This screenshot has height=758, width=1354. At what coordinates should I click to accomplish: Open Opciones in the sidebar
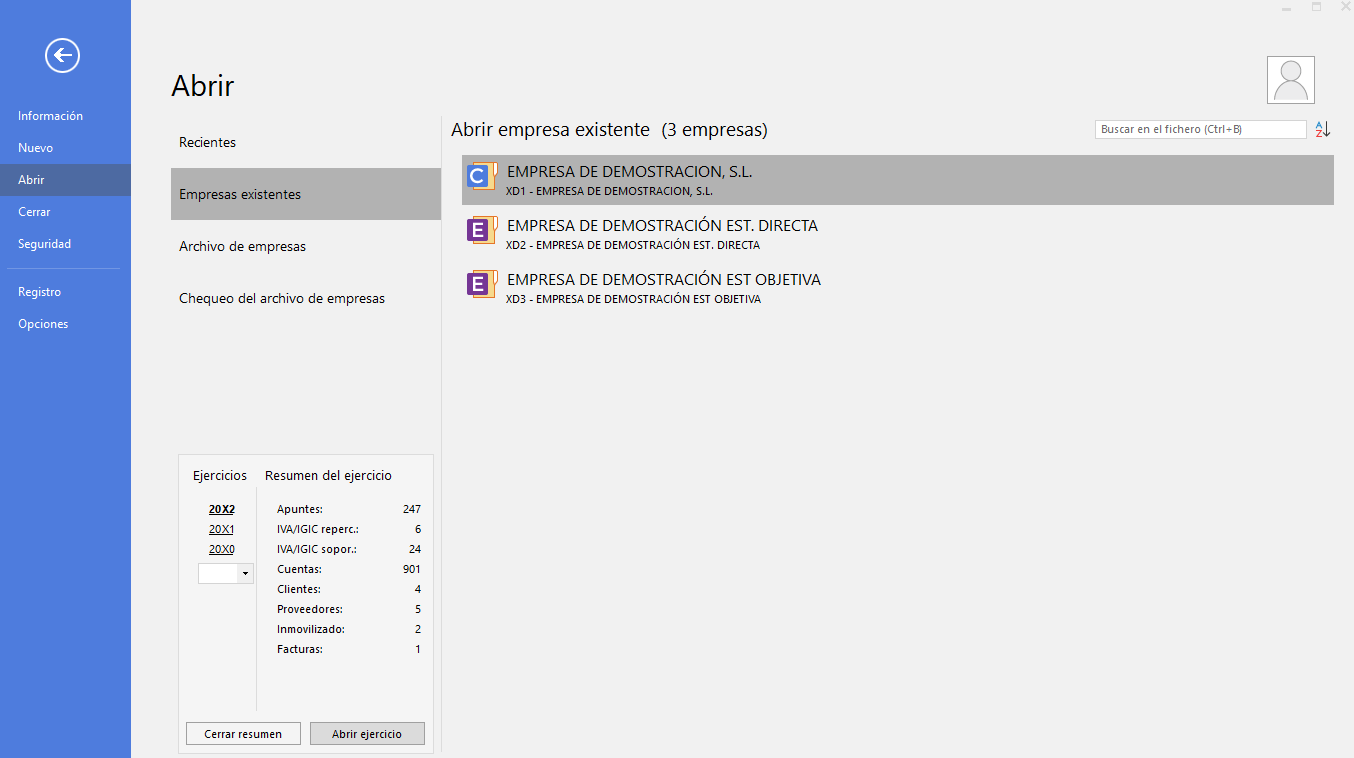pos(65,324)
